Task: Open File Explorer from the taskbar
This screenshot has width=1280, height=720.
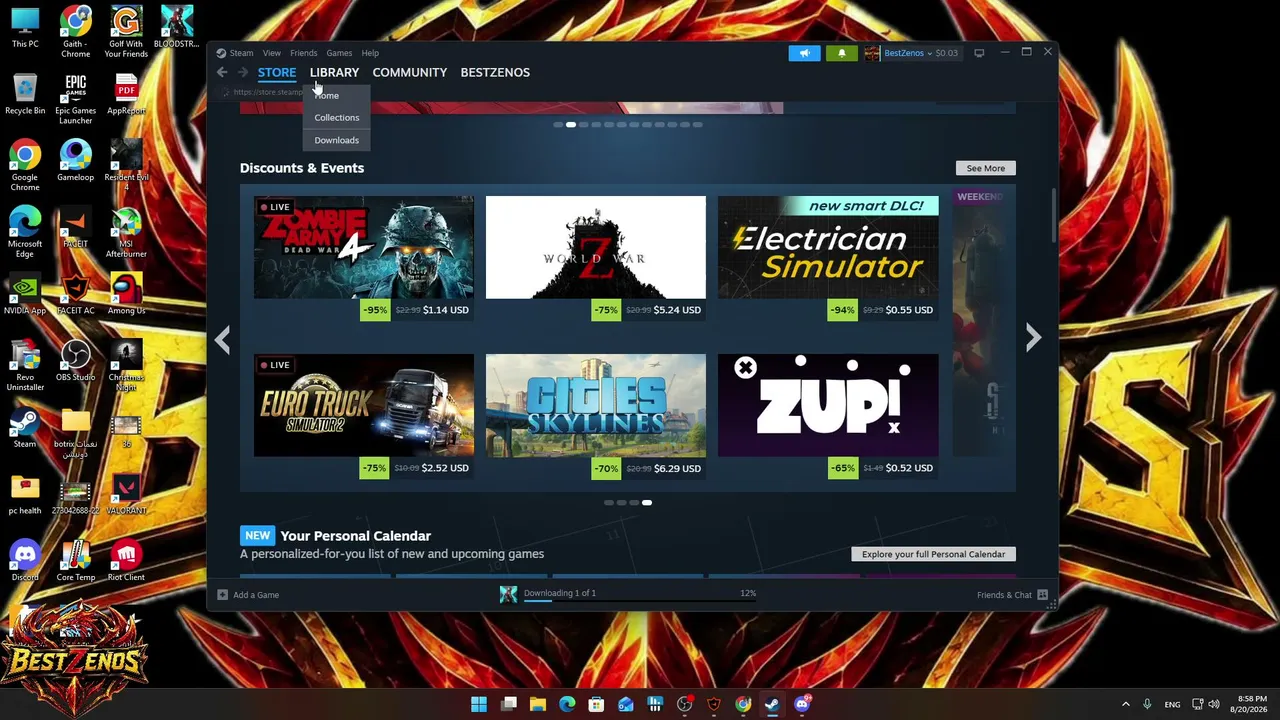Action: point(538,704)
